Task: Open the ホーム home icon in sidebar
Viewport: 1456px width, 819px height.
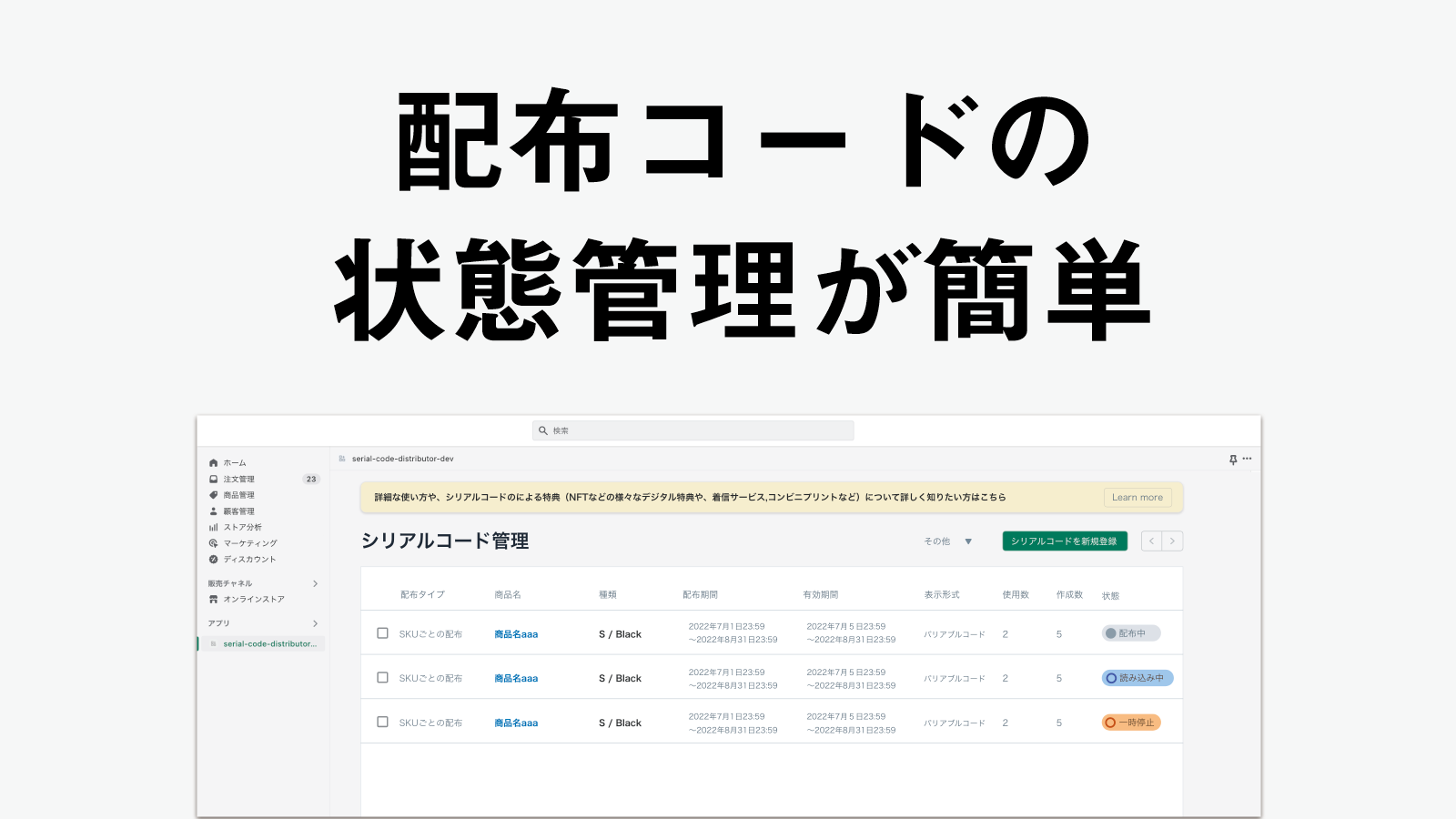Action: [212, 462]
